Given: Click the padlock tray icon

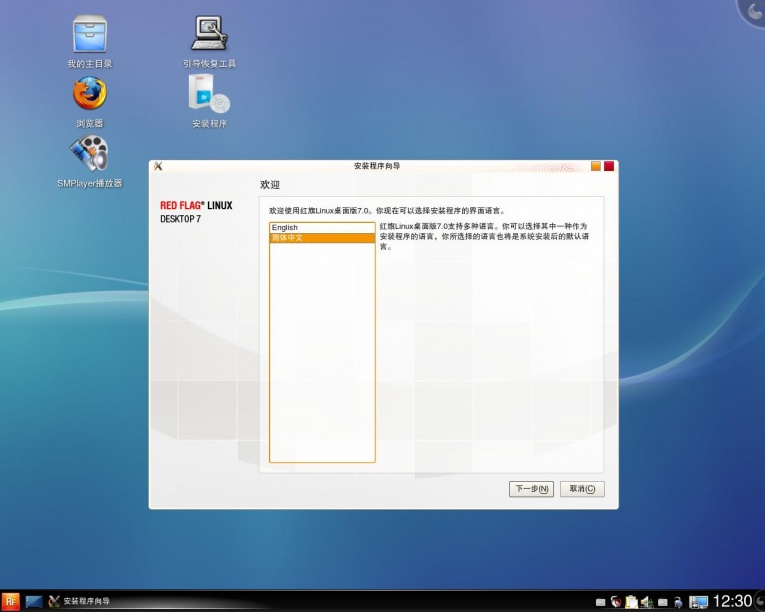Looking at the screenshot, I should (x=678, y=602).
